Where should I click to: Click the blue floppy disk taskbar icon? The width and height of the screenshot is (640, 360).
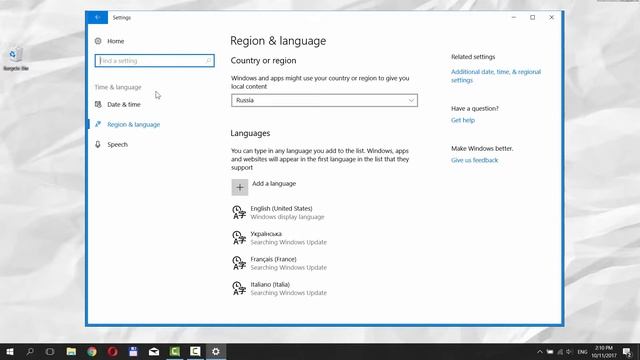[x=133, y=351]
